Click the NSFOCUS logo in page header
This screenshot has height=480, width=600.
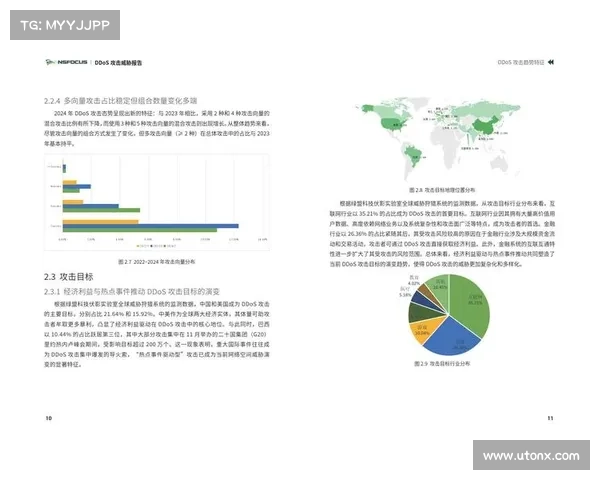[66, 62]
